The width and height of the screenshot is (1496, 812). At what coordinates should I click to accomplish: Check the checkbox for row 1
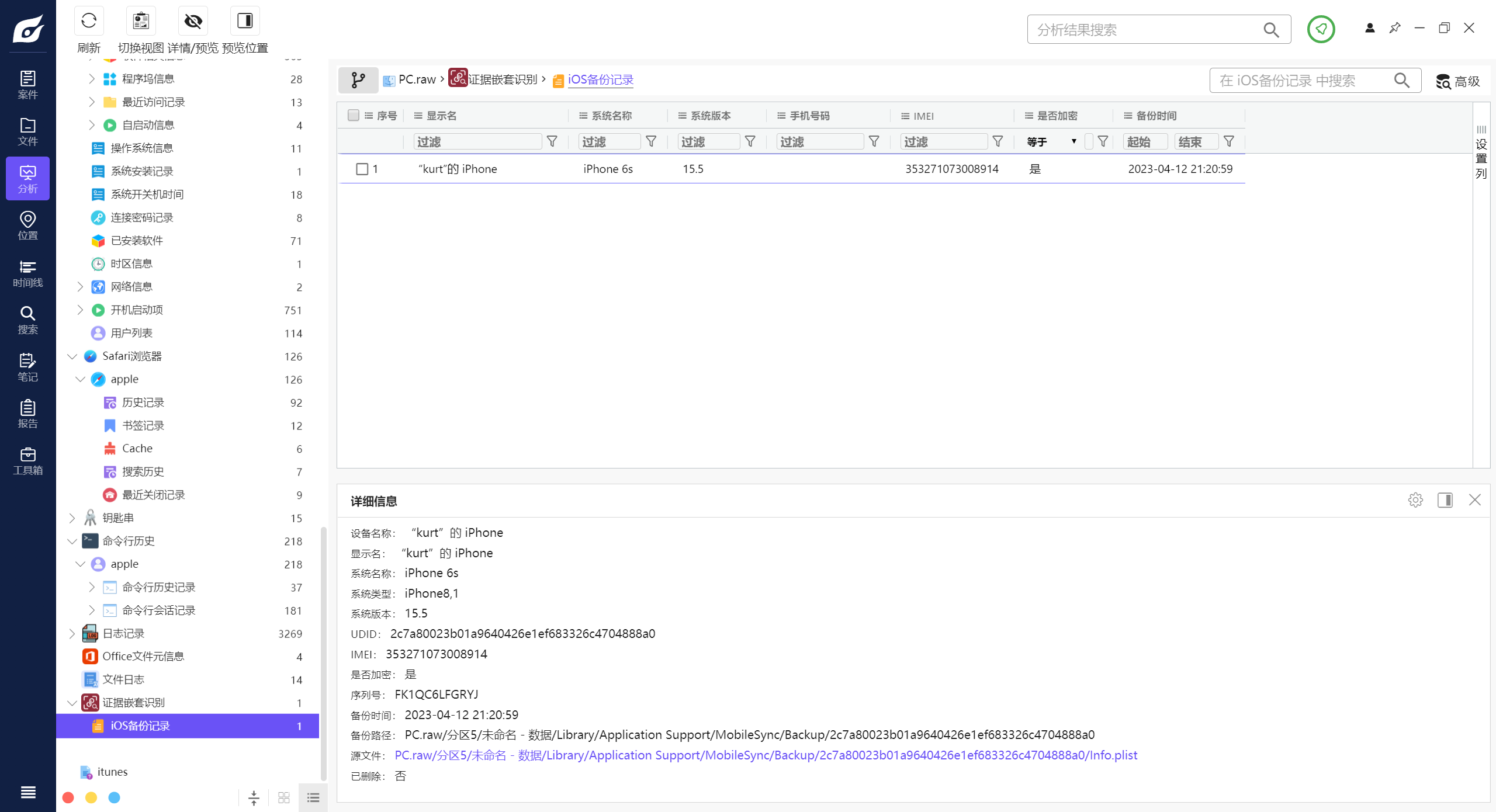click(x=362, y=169)
